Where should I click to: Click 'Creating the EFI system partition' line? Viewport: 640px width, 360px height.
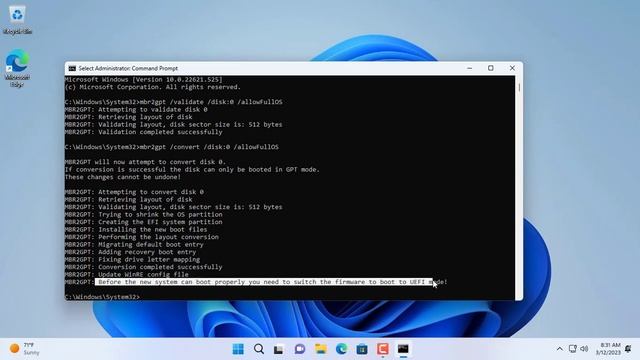click(144, 222)
